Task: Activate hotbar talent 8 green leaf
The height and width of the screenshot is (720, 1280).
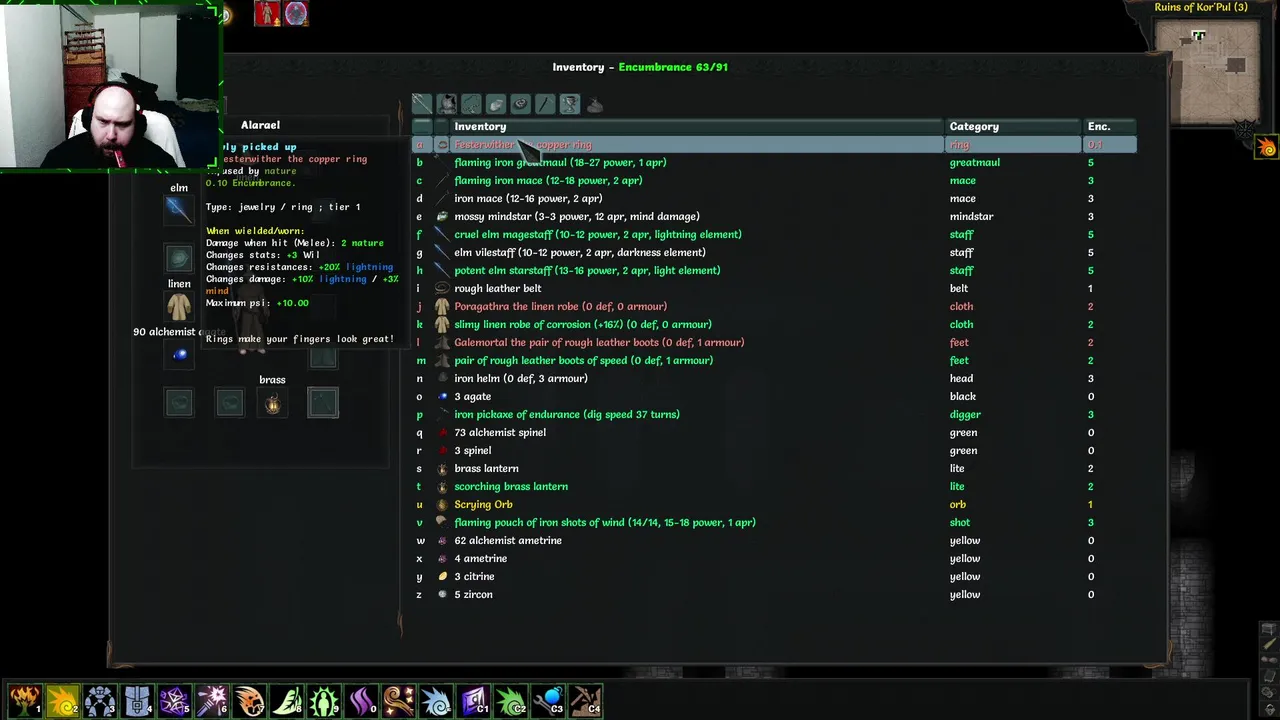Action: click(287, 700)
